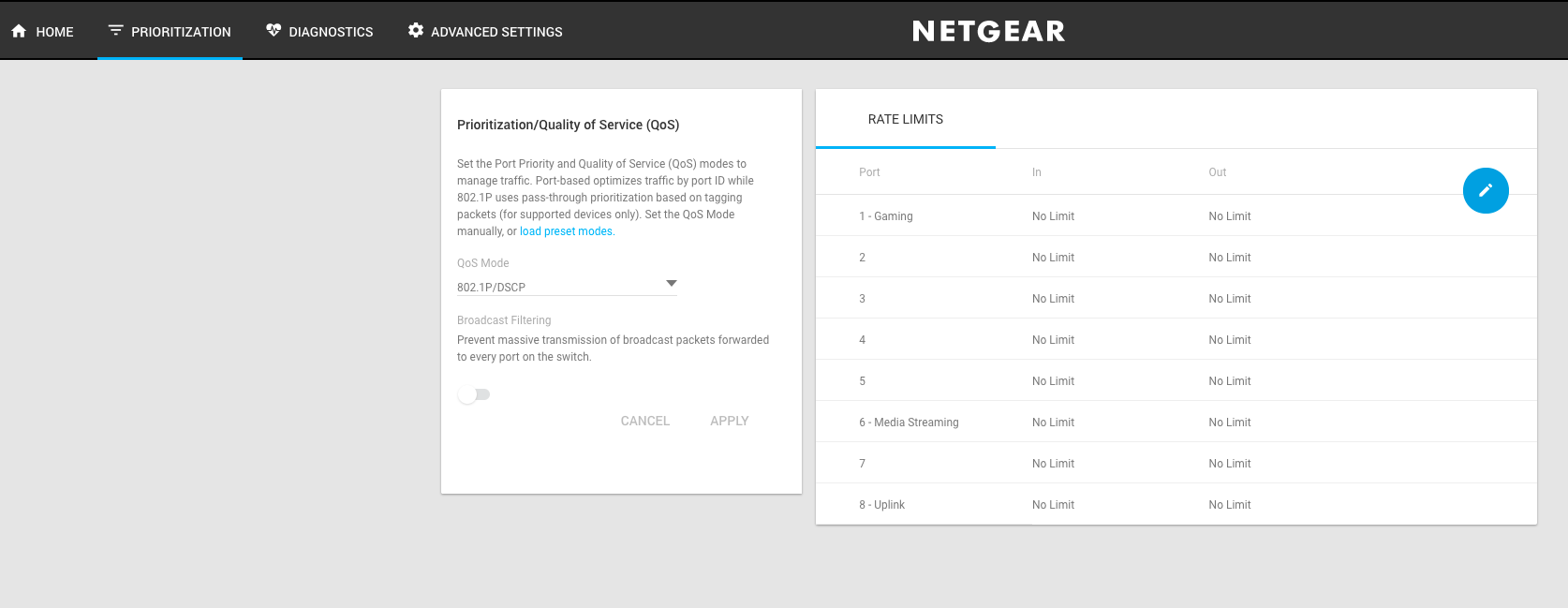
Task: Open the HOME menu item
Action: coord(42,31)
